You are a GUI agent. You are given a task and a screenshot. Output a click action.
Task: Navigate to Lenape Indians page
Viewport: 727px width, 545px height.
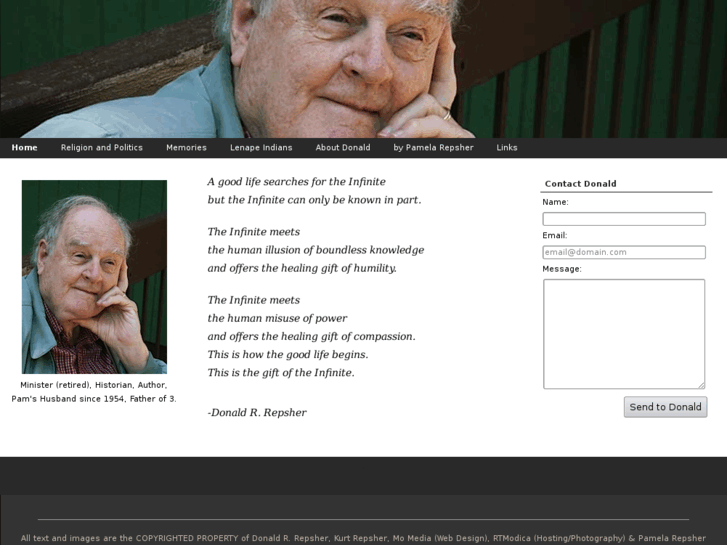tap(261, 148)
